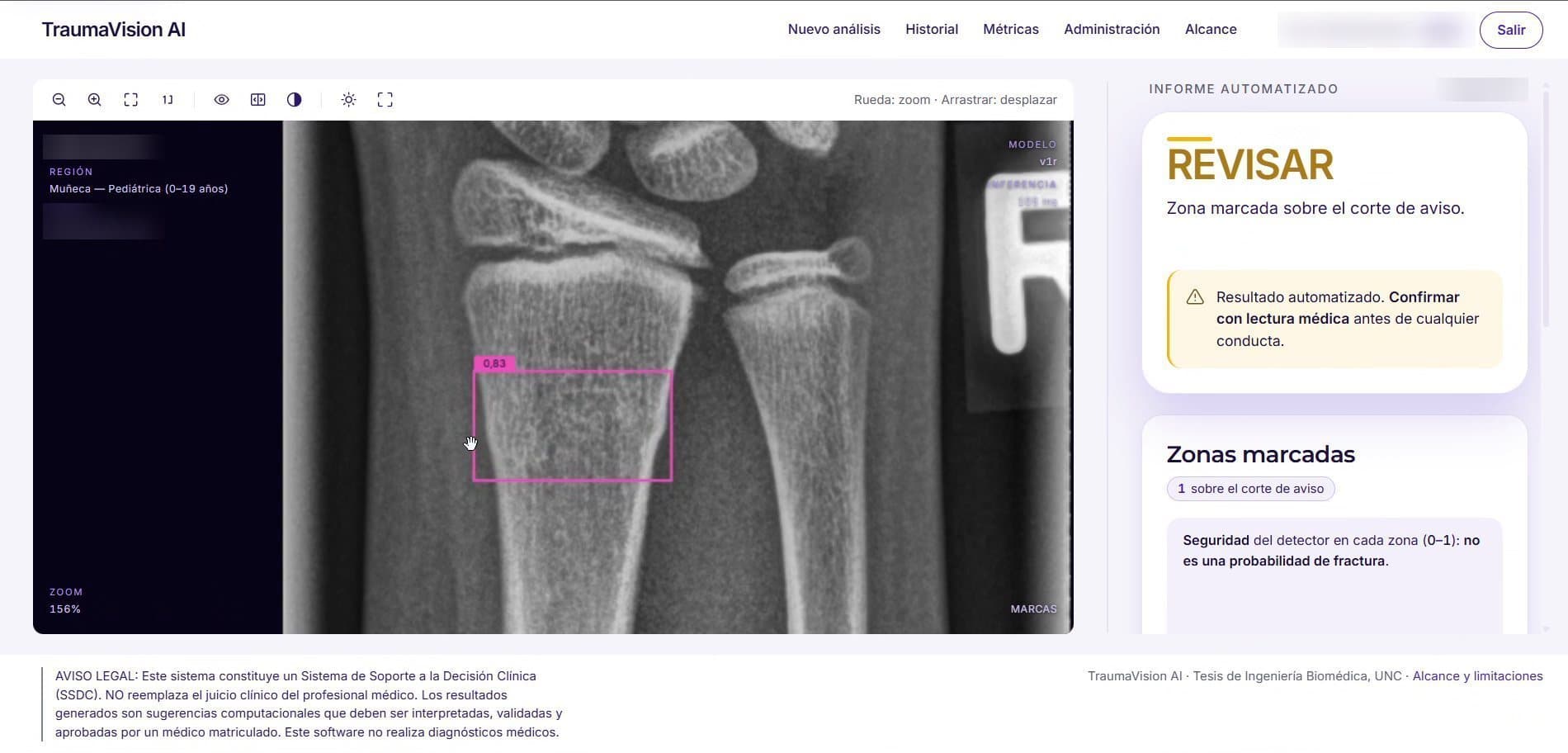Click the MODELO v1r label

(1032, 153)
